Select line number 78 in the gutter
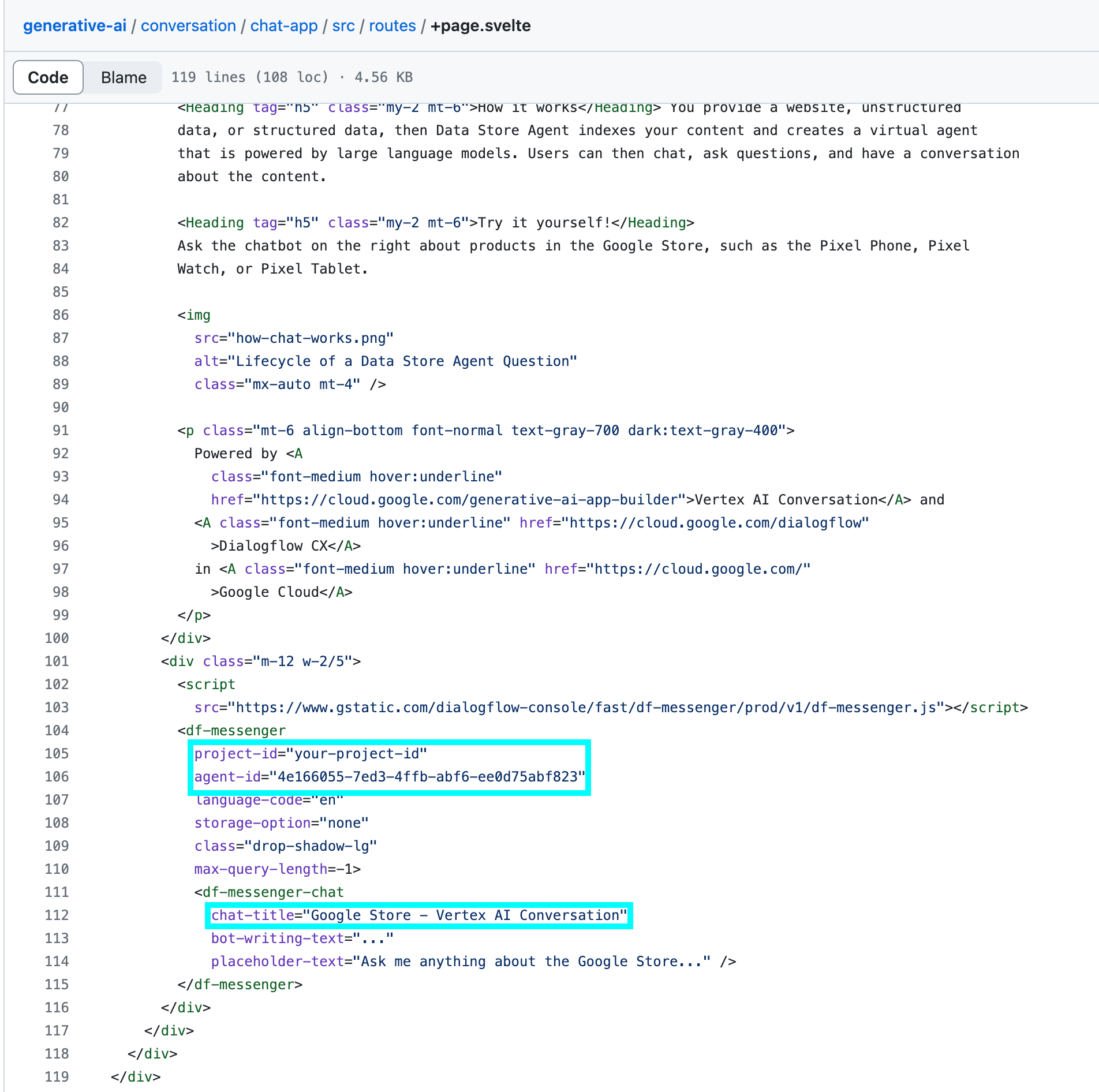Viewport: 1099px width, 1092px height. tap(61, 130)
